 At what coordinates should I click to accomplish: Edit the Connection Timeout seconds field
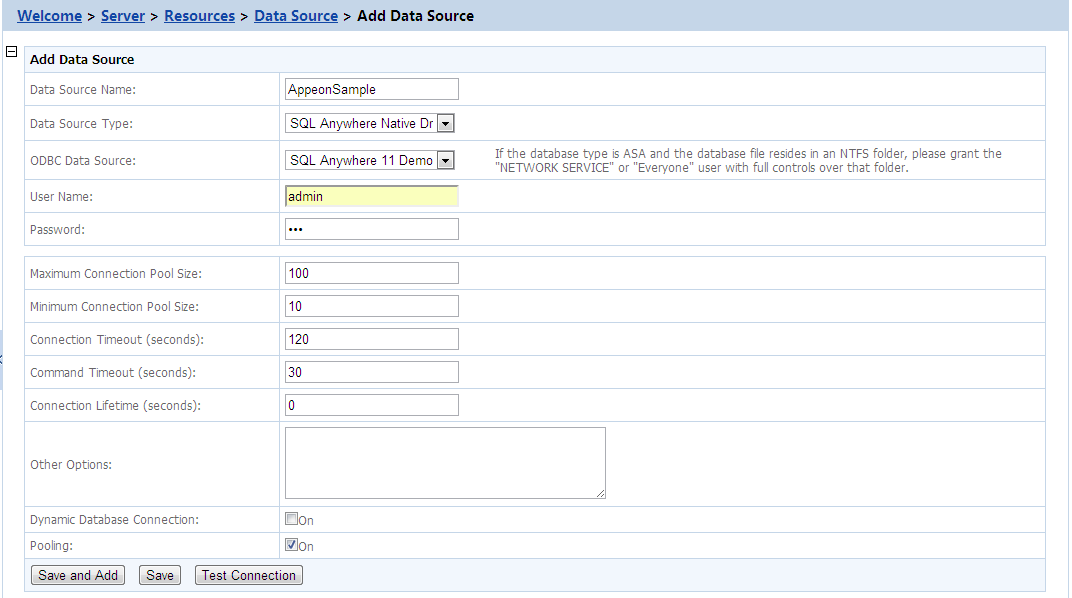371,339
